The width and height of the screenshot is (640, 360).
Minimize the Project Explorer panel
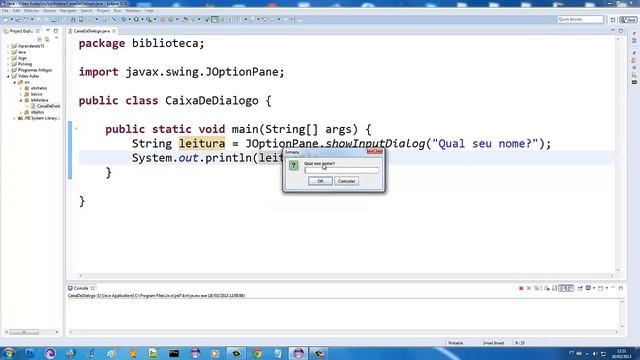(x=48, y=31)
